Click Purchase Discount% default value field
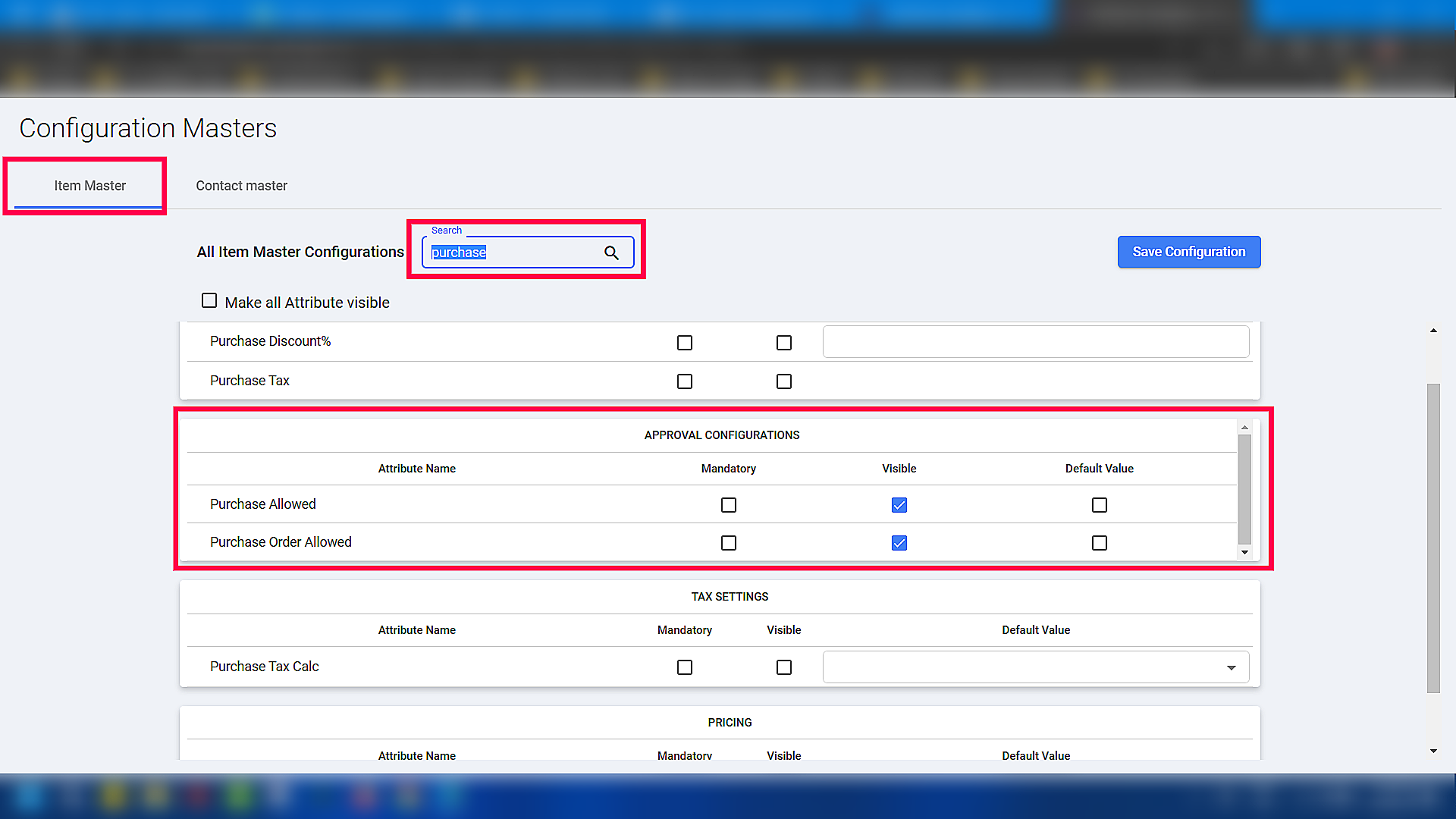 1035,342
